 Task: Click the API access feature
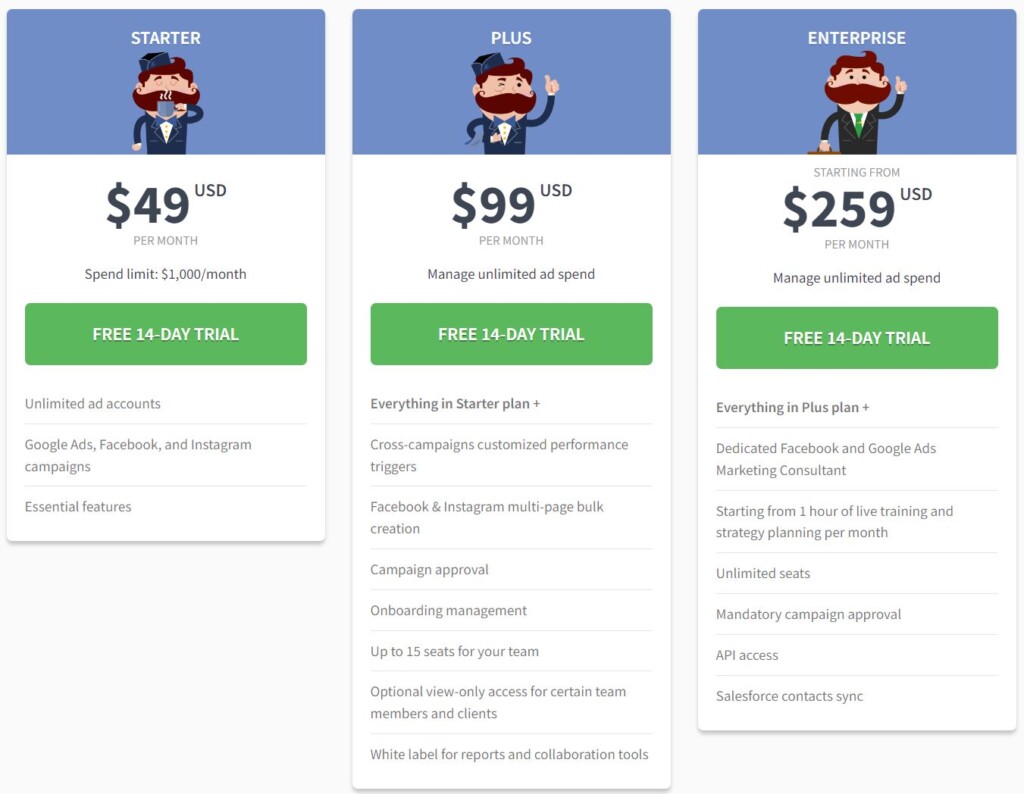tap(747, 656)
